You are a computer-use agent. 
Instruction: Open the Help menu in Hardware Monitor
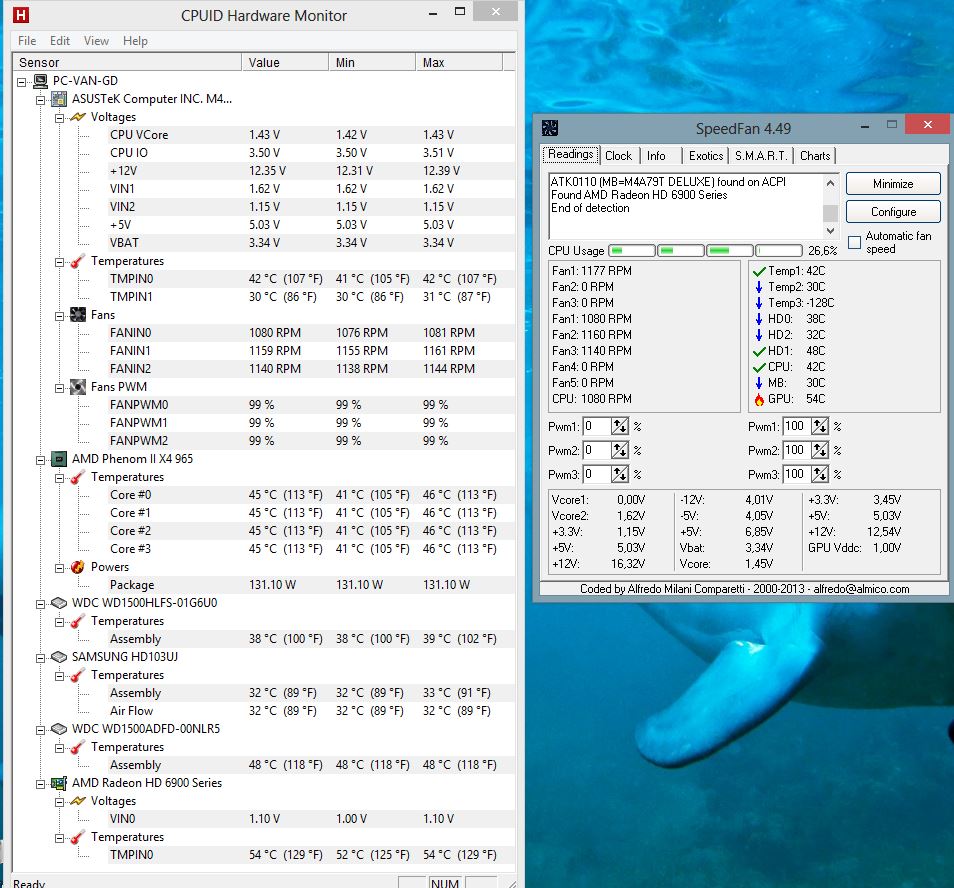(x=135, y=41)
